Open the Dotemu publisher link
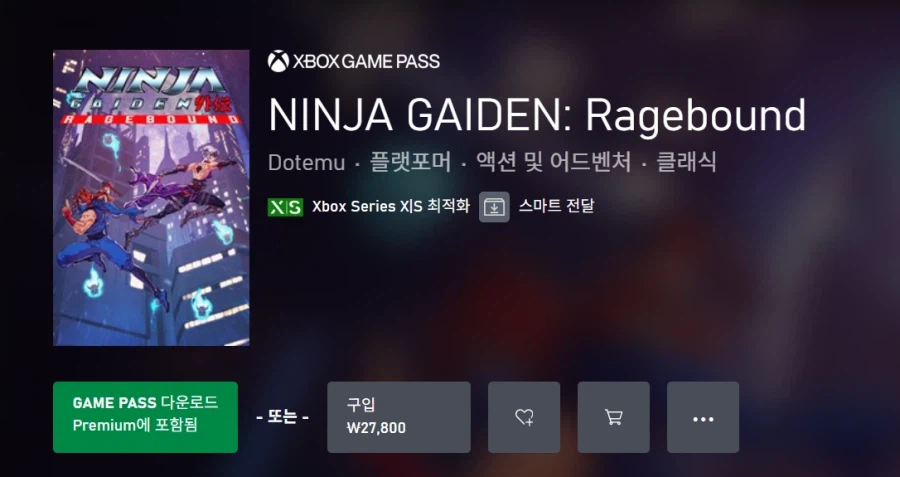This screenshot has width=900, height=477. pos(307,162)
